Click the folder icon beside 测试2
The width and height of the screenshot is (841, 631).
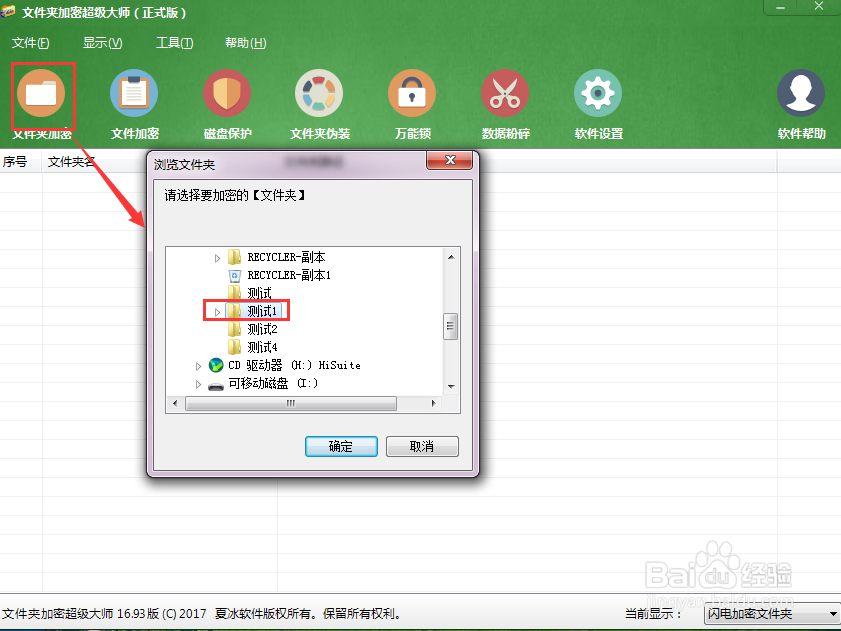click(234, 329)
